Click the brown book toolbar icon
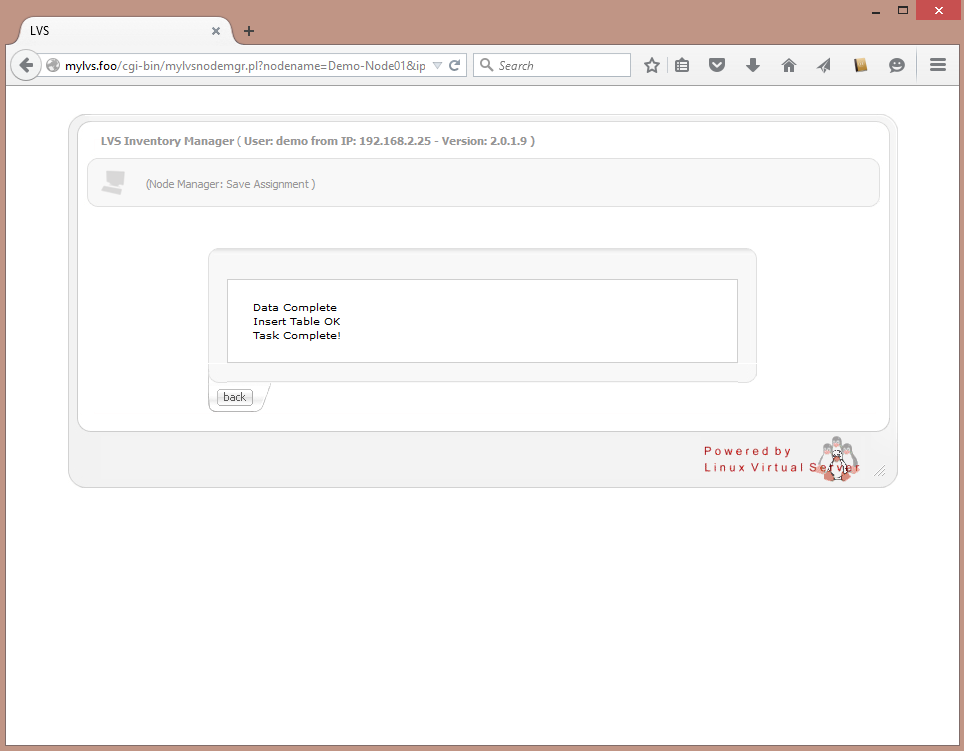The image size is (964, 751). coord(860,65)
